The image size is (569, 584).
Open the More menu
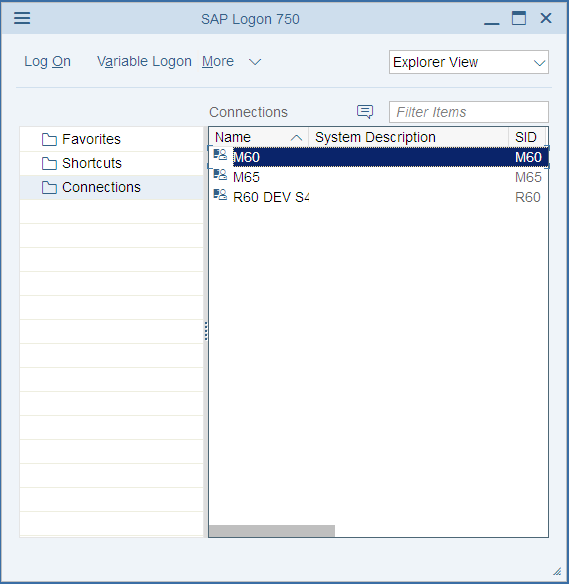click(218, 61)
